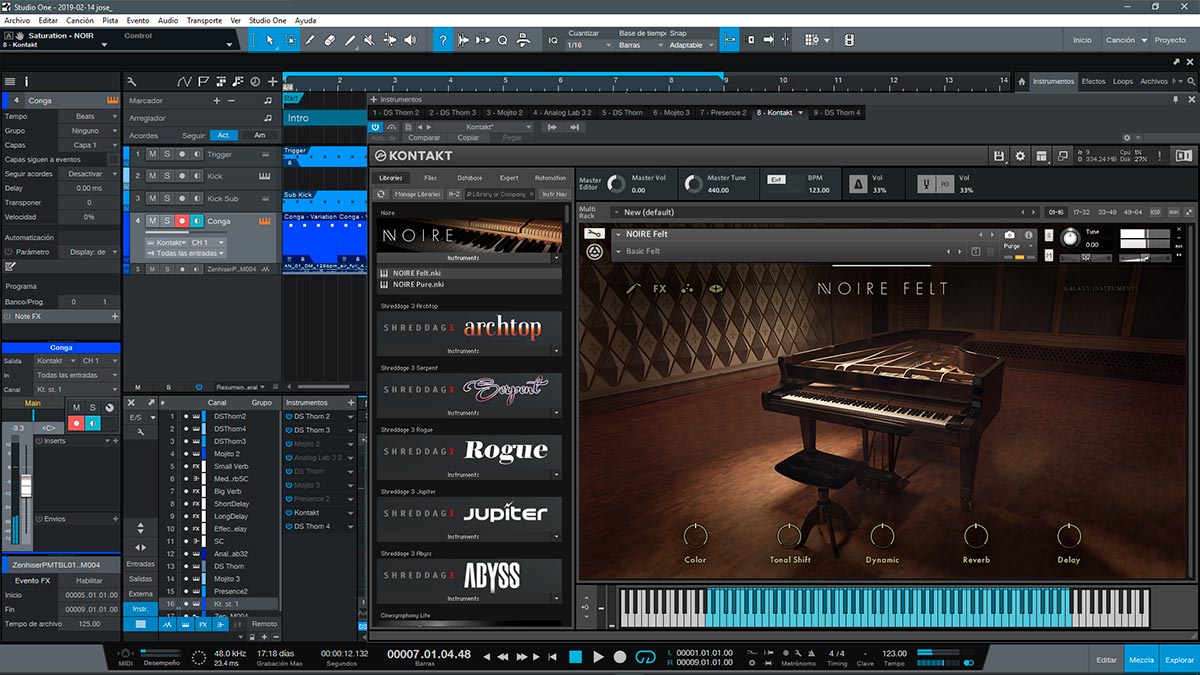Open the Transporte menu
The image size is (1200, 675).
click(204, 20)
